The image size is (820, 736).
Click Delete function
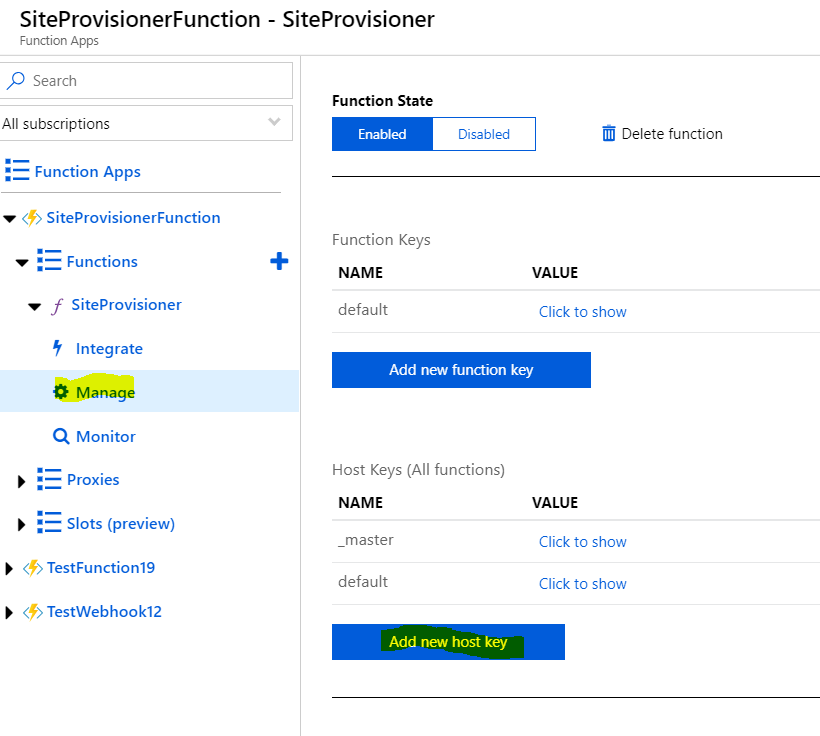pyautogui.click(x=672, y=134)
